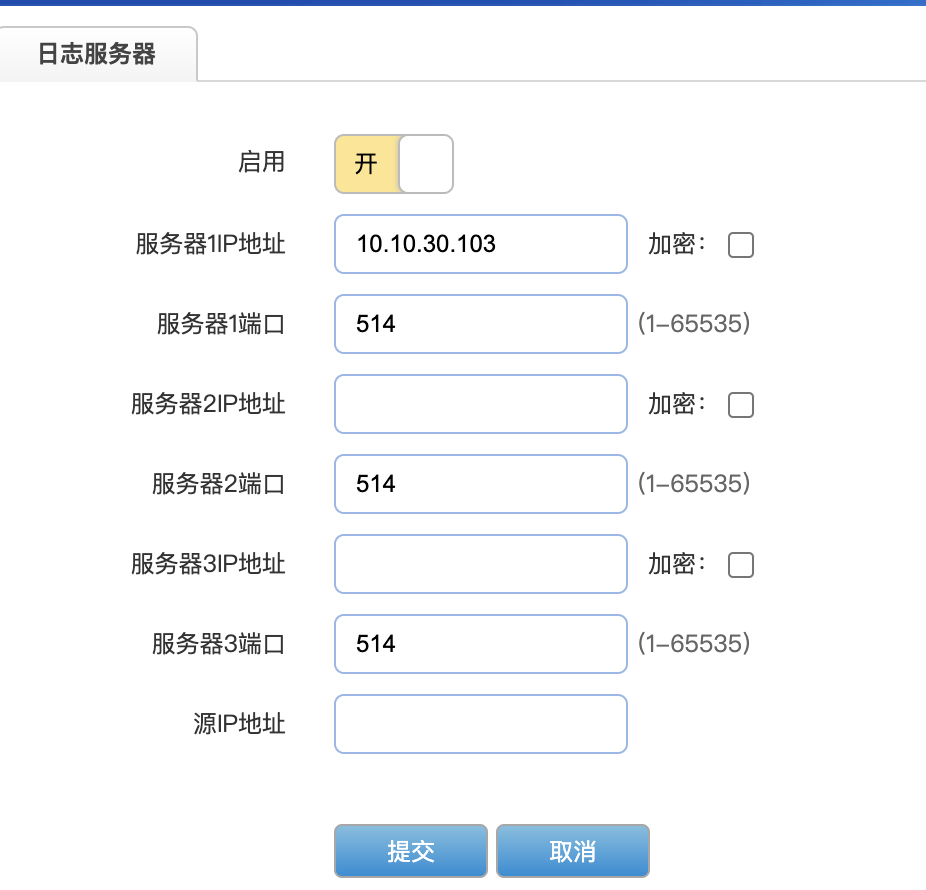Click the 源IP地址 label text

(x=239, y=724)
